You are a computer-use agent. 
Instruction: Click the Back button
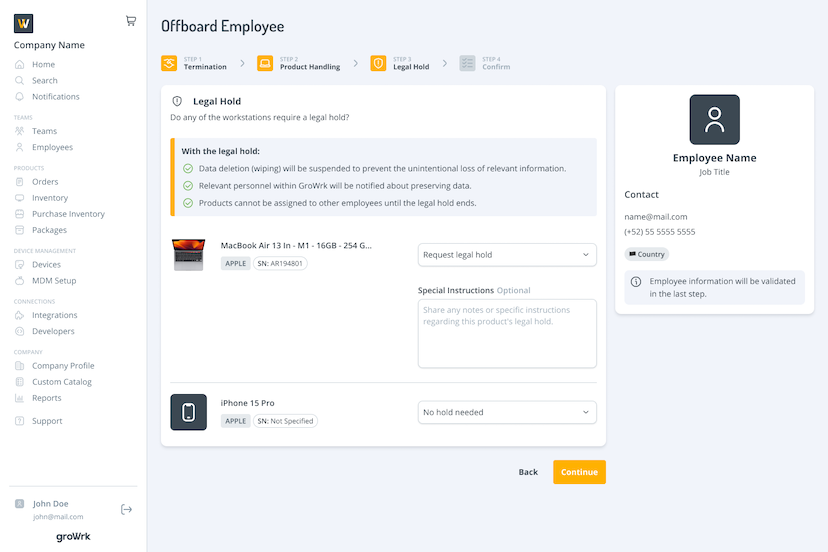click(528, 472)
